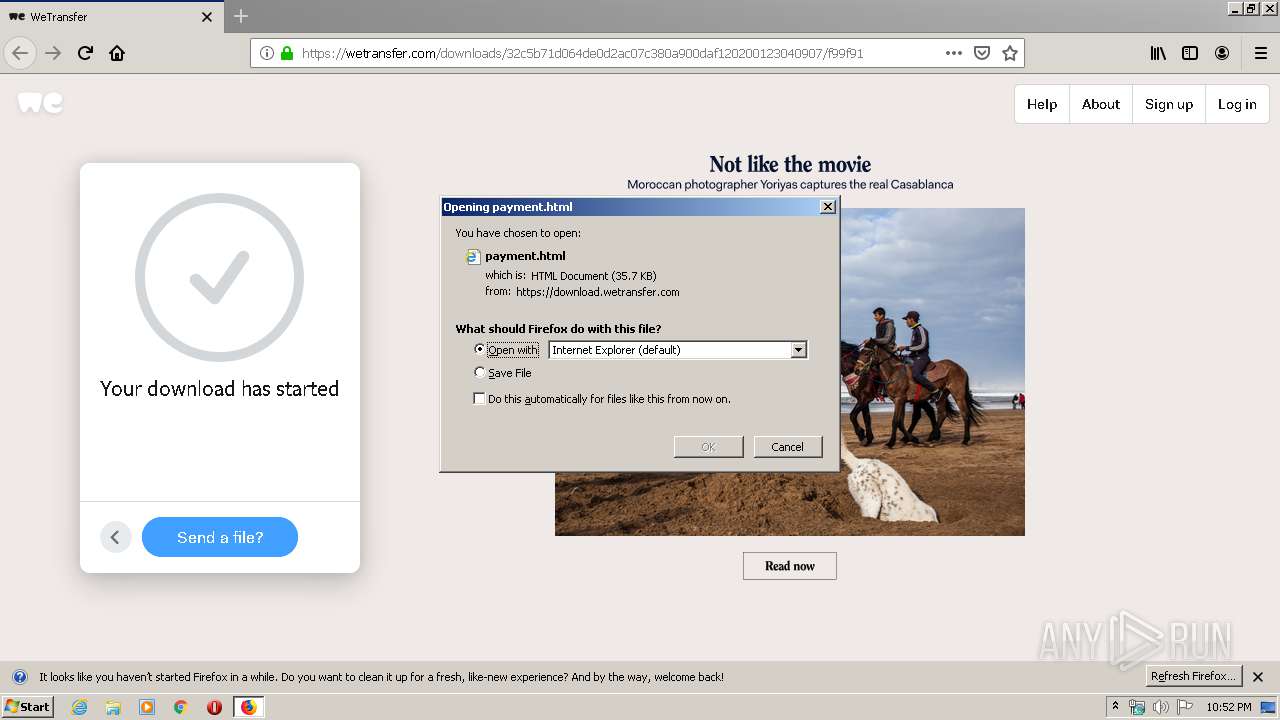Dismiss the Firefox refresh notification bar
Image resolution: width=1280 pixels, height=720 pixels.
1258,677
